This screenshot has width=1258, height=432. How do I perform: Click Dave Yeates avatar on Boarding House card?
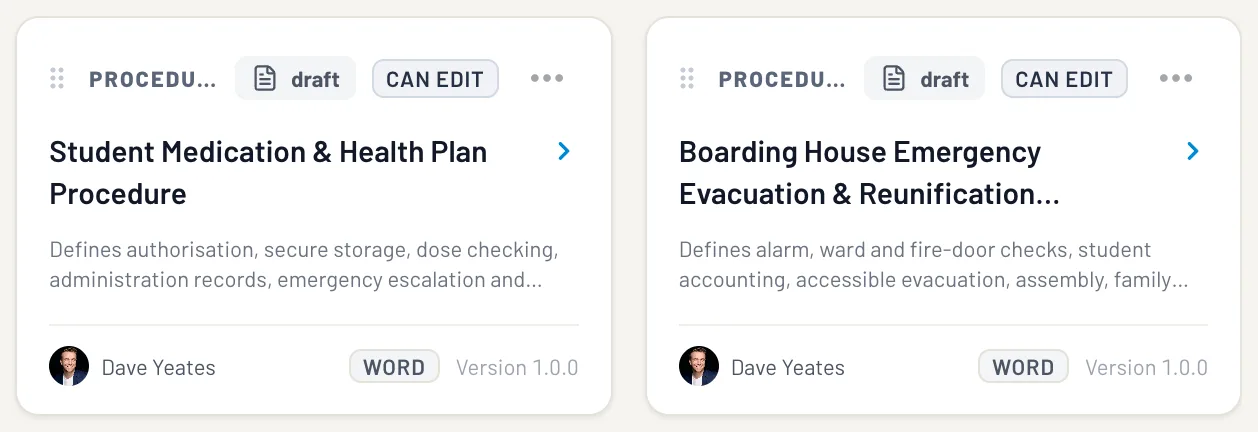pyautogui.click(x=699, y=367)
